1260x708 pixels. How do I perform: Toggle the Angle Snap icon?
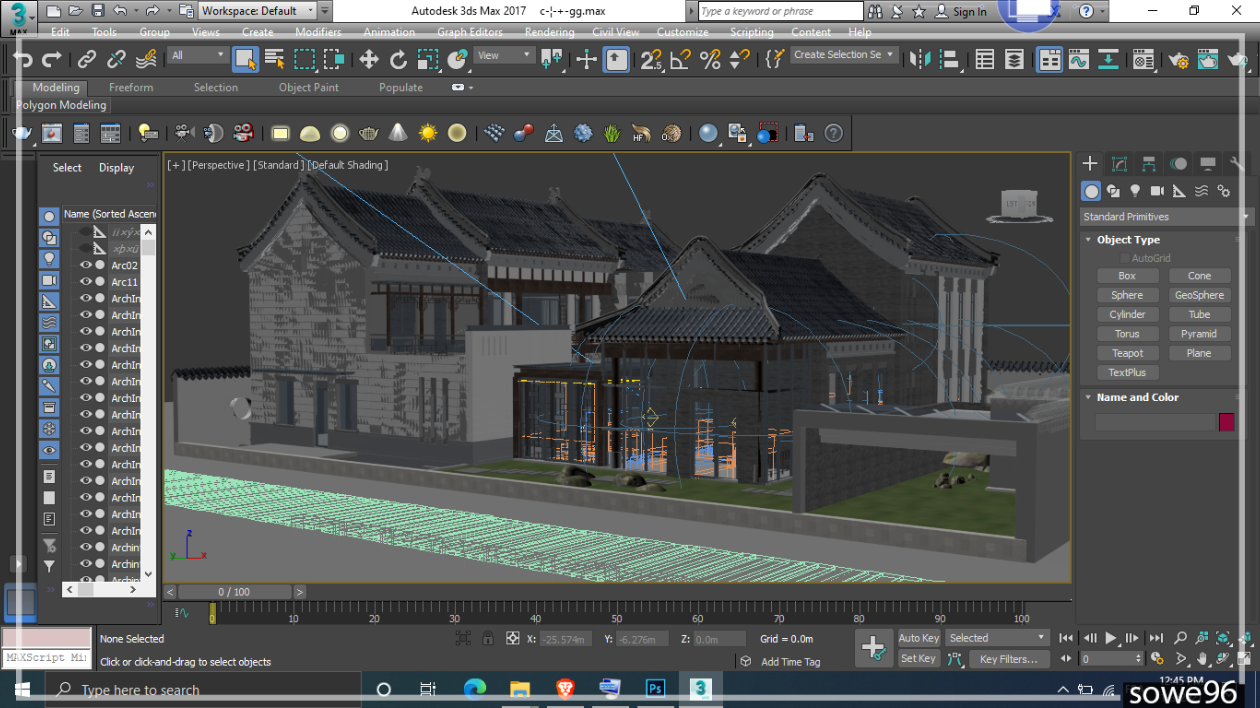click(x=681, y=60)
